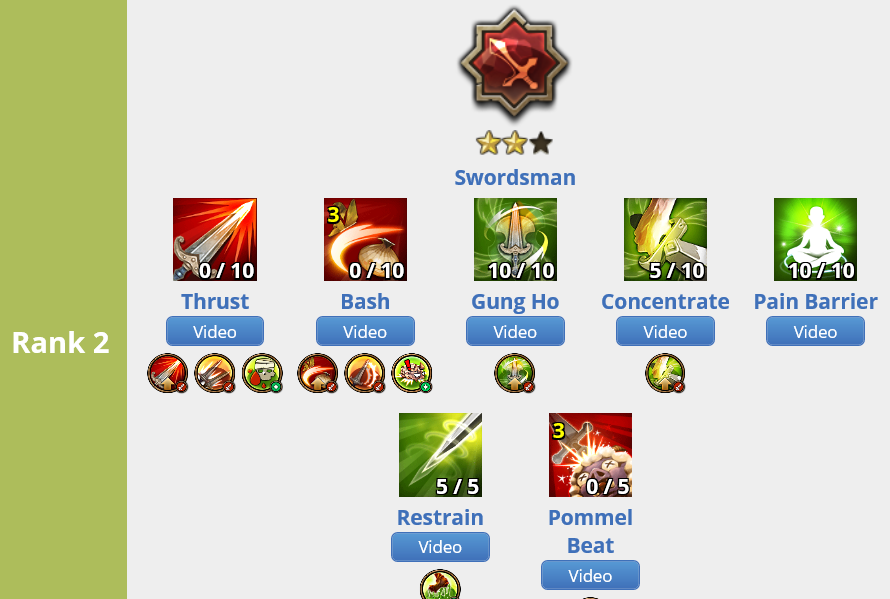Click the Swordsman class emblem icon
The width and height of the screenshot is (890, 599).
pos(514,64)
